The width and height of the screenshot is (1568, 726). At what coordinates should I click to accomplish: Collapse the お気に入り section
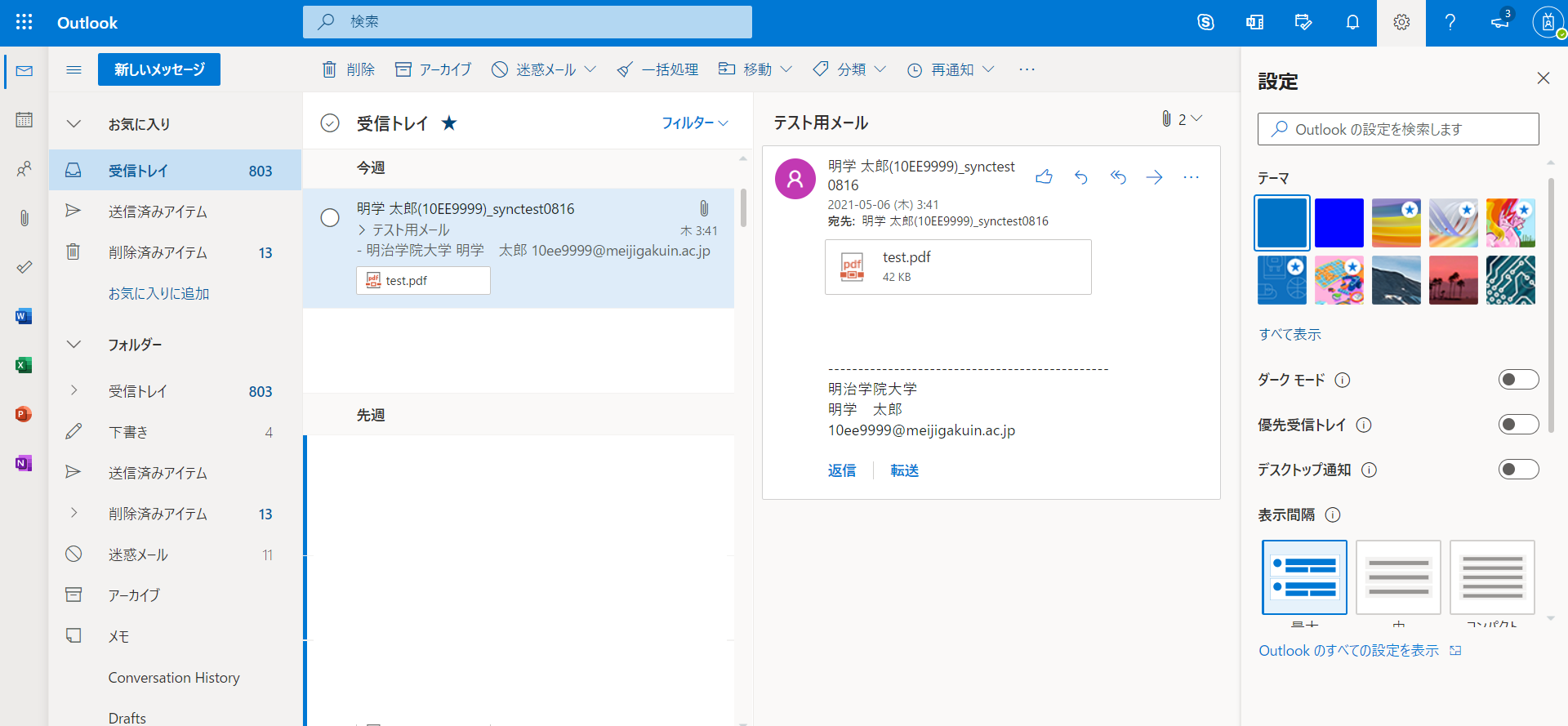(x=73, y=124)
